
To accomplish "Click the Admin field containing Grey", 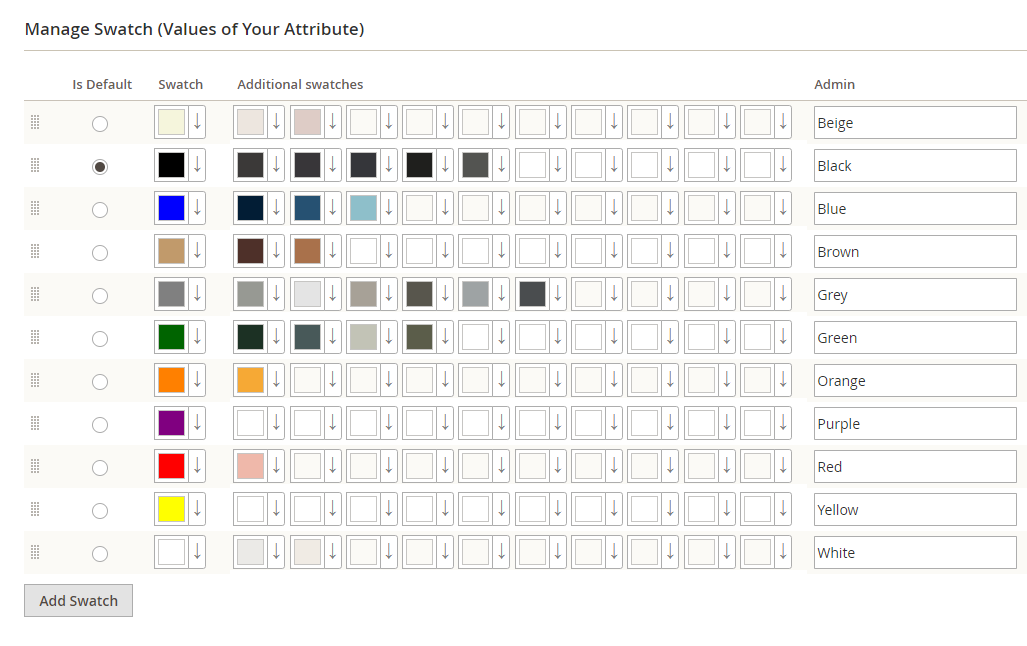I will point(915,295).
